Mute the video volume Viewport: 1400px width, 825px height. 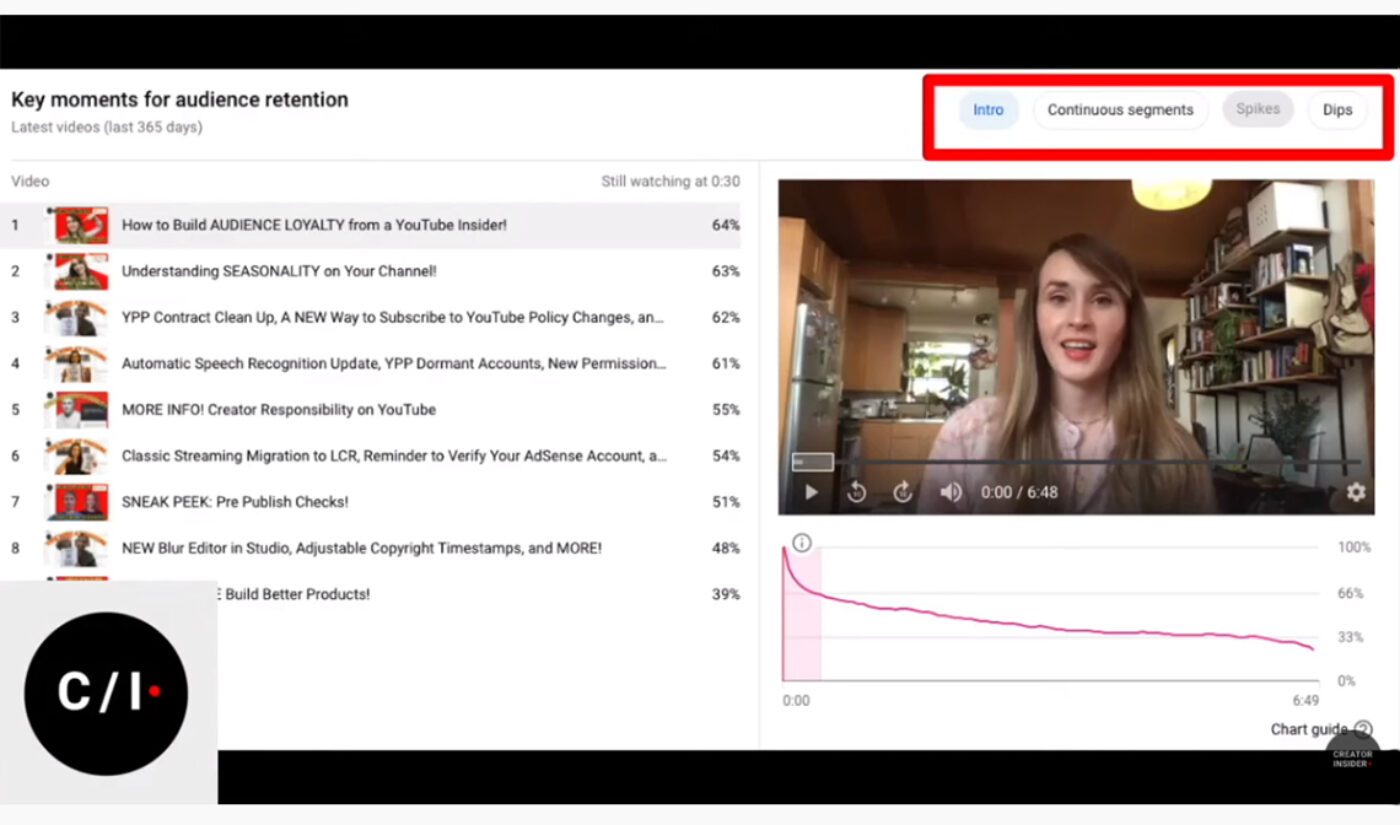950,492
